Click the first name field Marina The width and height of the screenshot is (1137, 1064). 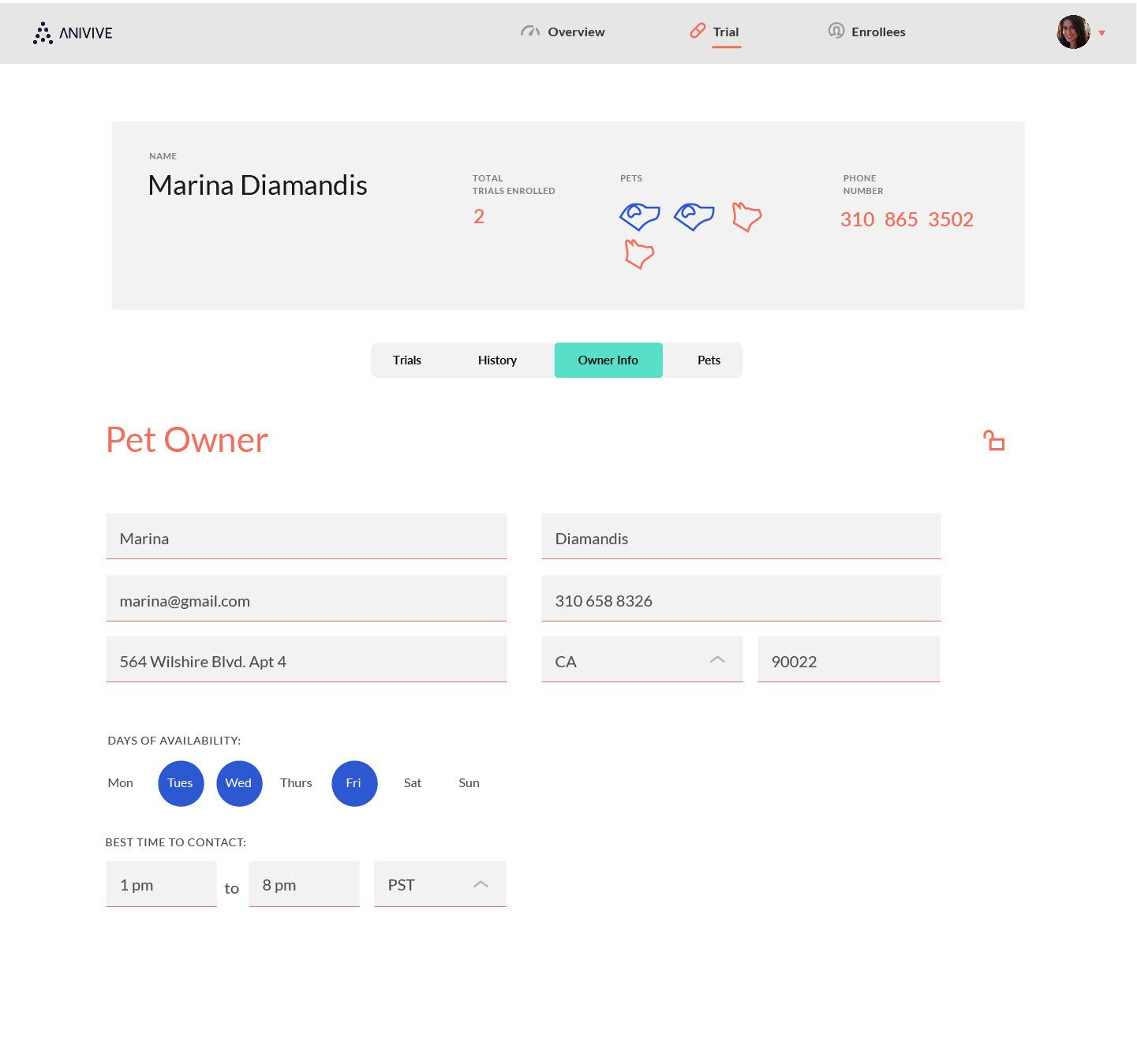(x=306, y=536)
